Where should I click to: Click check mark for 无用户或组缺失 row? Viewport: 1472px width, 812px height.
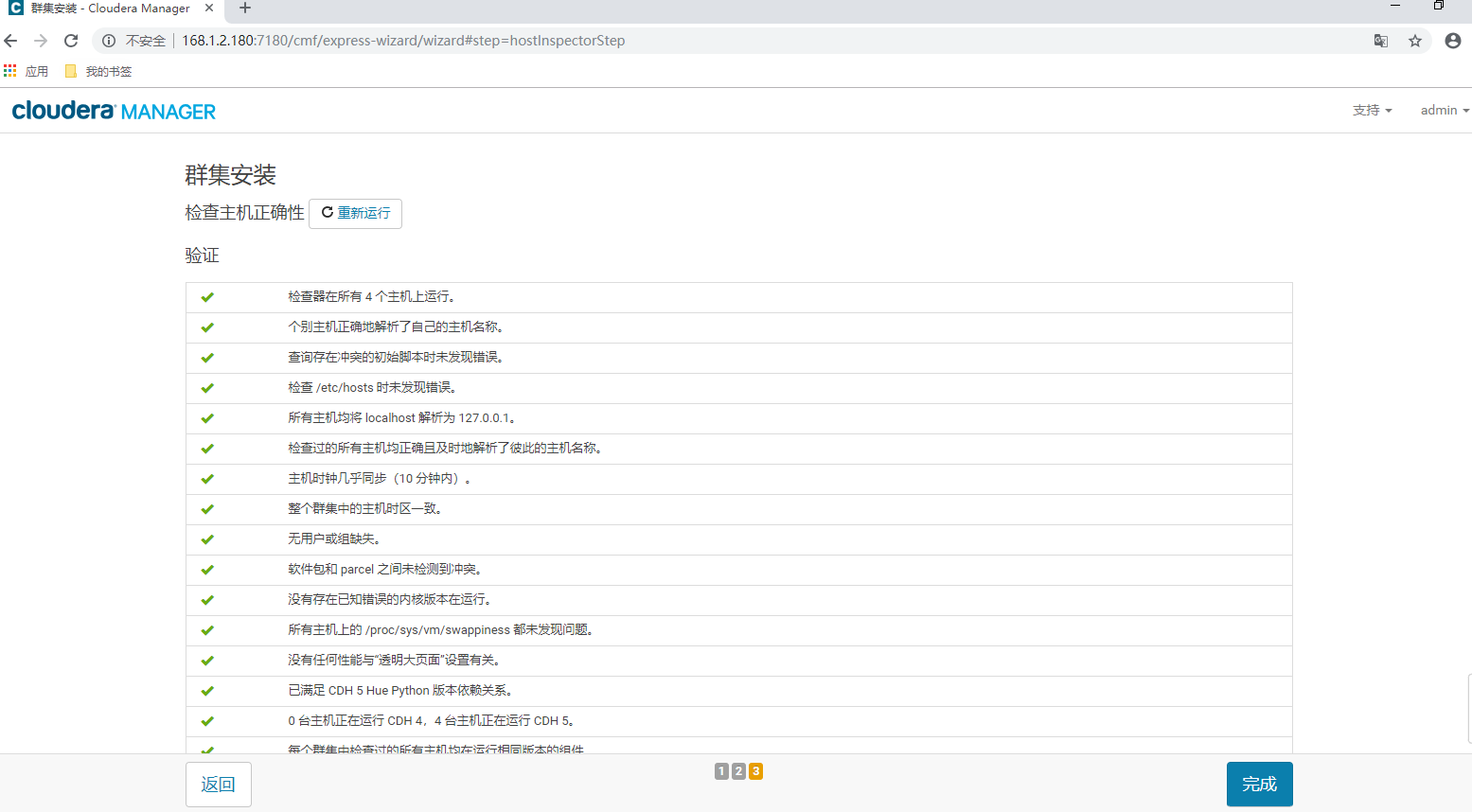tap(207, 539)
